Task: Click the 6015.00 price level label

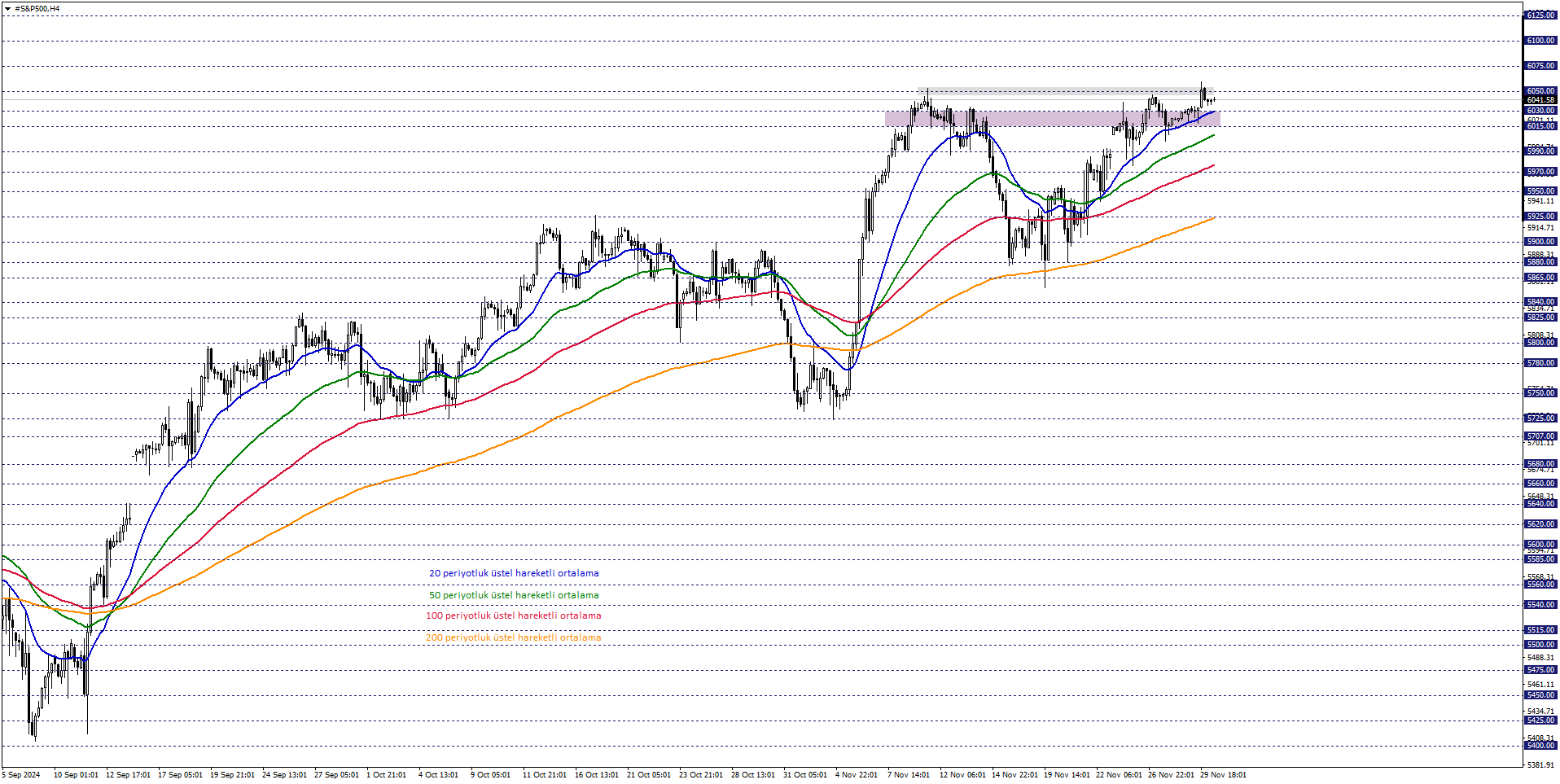Action: point(1540,126)
